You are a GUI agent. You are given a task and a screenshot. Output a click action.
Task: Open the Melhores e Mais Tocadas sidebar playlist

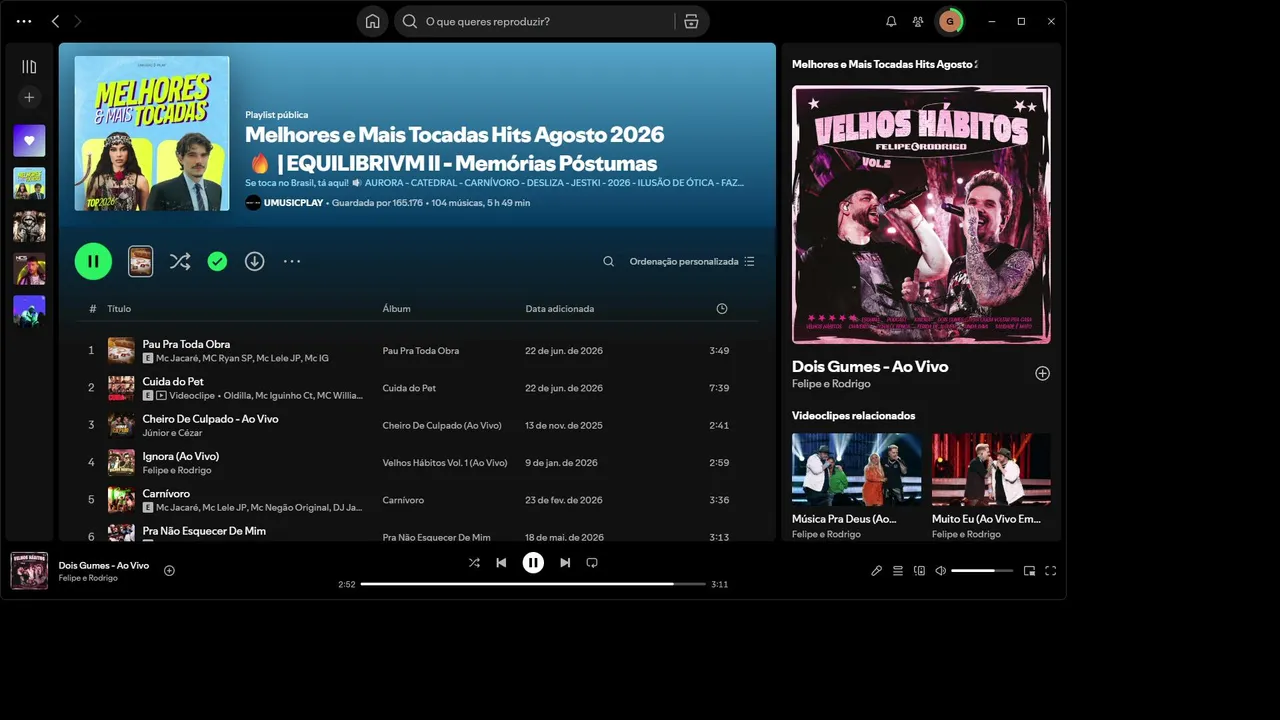pos(29,184)
